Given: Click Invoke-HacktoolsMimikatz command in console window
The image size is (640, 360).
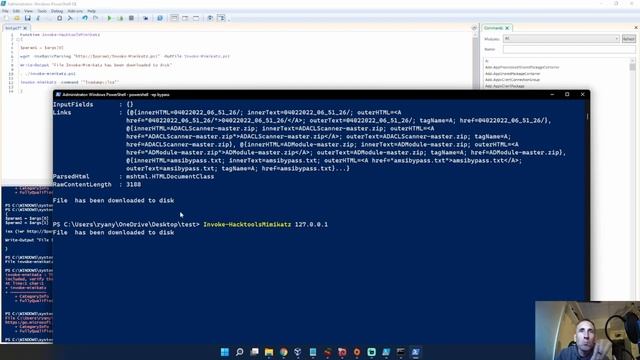Looking at the screenshot, I should (247, 224).
